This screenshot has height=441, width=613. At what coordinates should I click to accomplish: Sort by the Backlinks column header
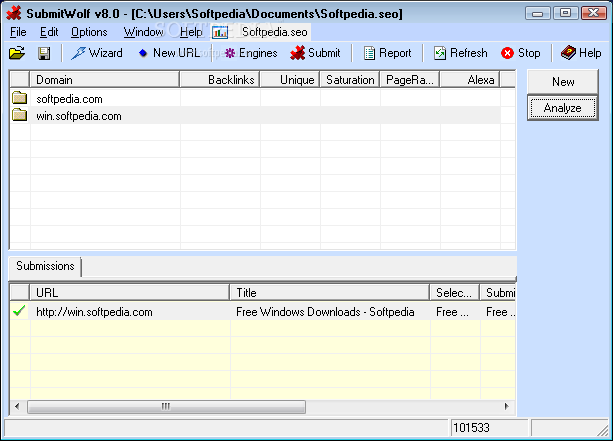(x=220, y=80)
